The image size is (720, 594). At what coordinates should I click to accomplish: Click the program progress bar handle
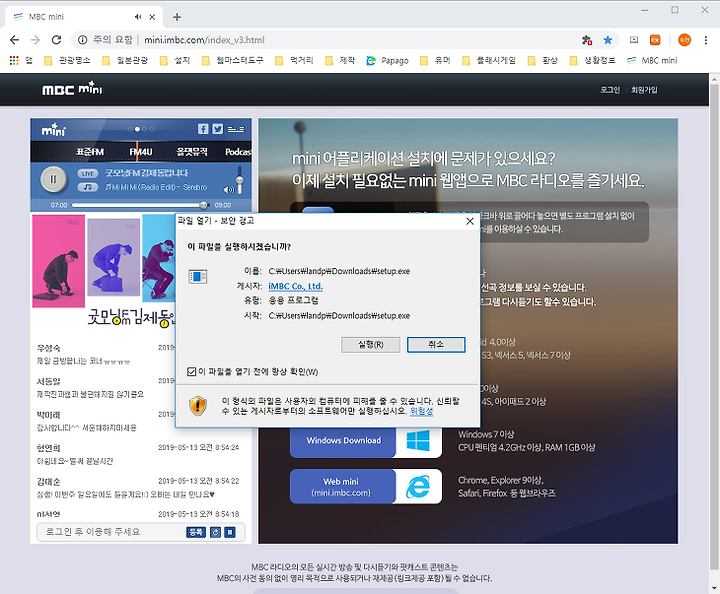point(203,205)
